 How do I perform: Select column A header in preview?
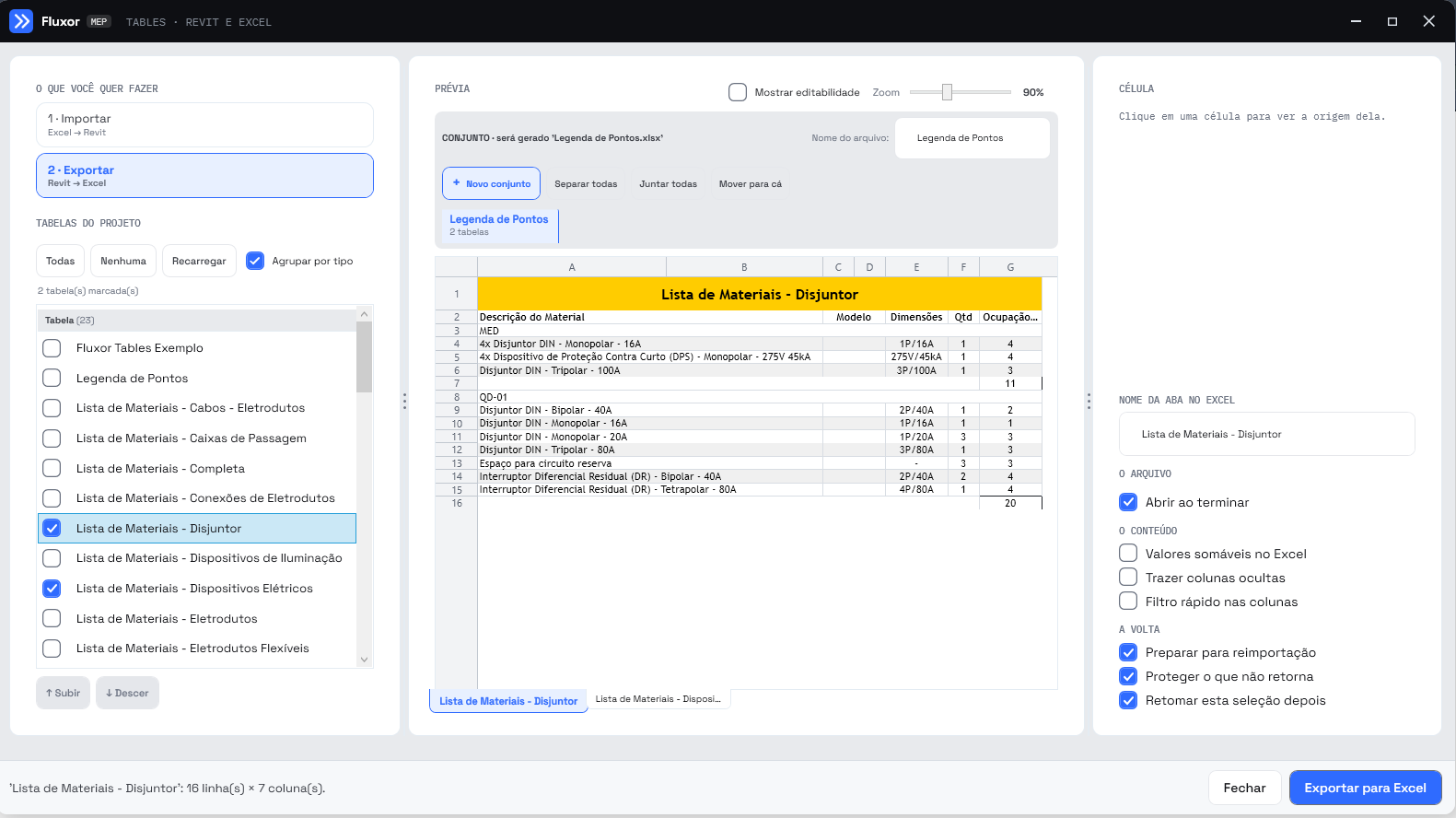tap(572, 267)
